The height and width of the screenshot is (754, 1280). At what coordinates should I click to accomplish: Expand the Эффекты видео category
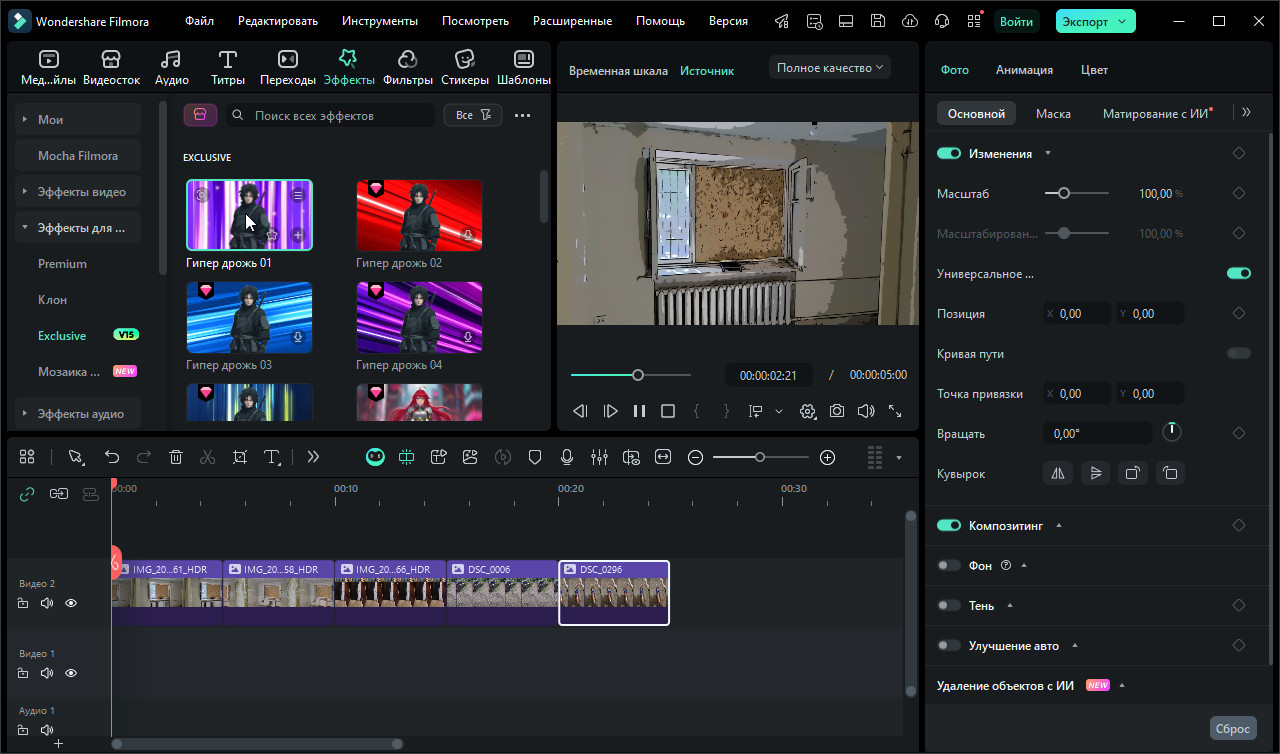pyautogui.click(x=81, y=192)
